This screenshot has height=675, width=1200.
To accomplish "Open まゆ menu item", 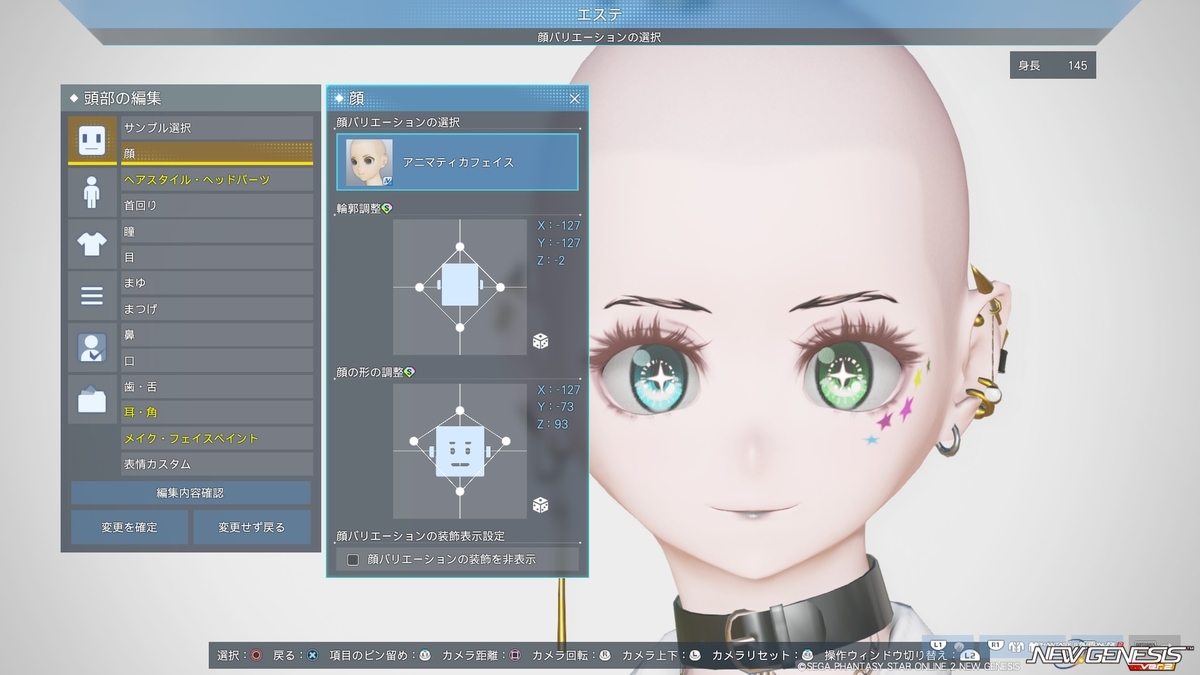I will [217, 283].
